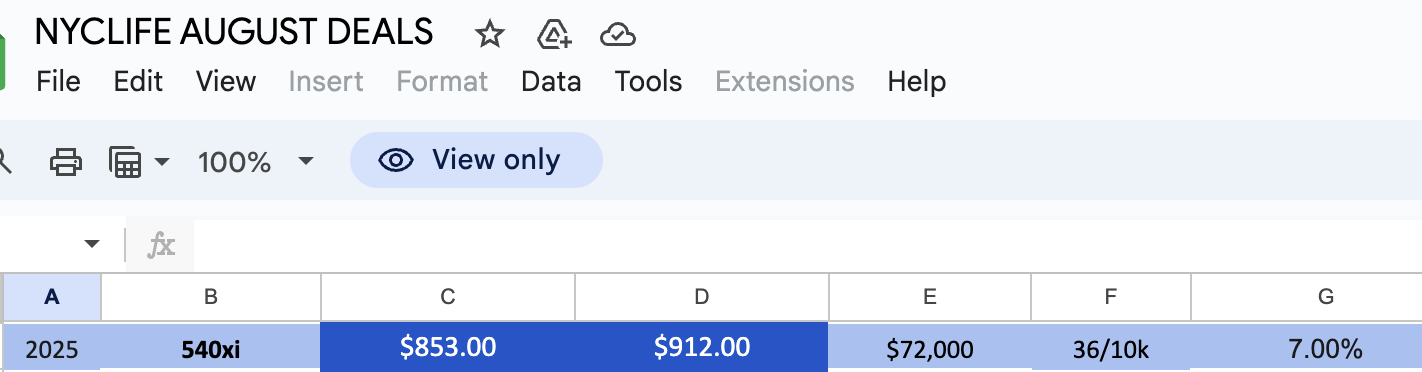The image size is (1422, 372).
Task: Open the Help menu
Action: click(916, 81)
